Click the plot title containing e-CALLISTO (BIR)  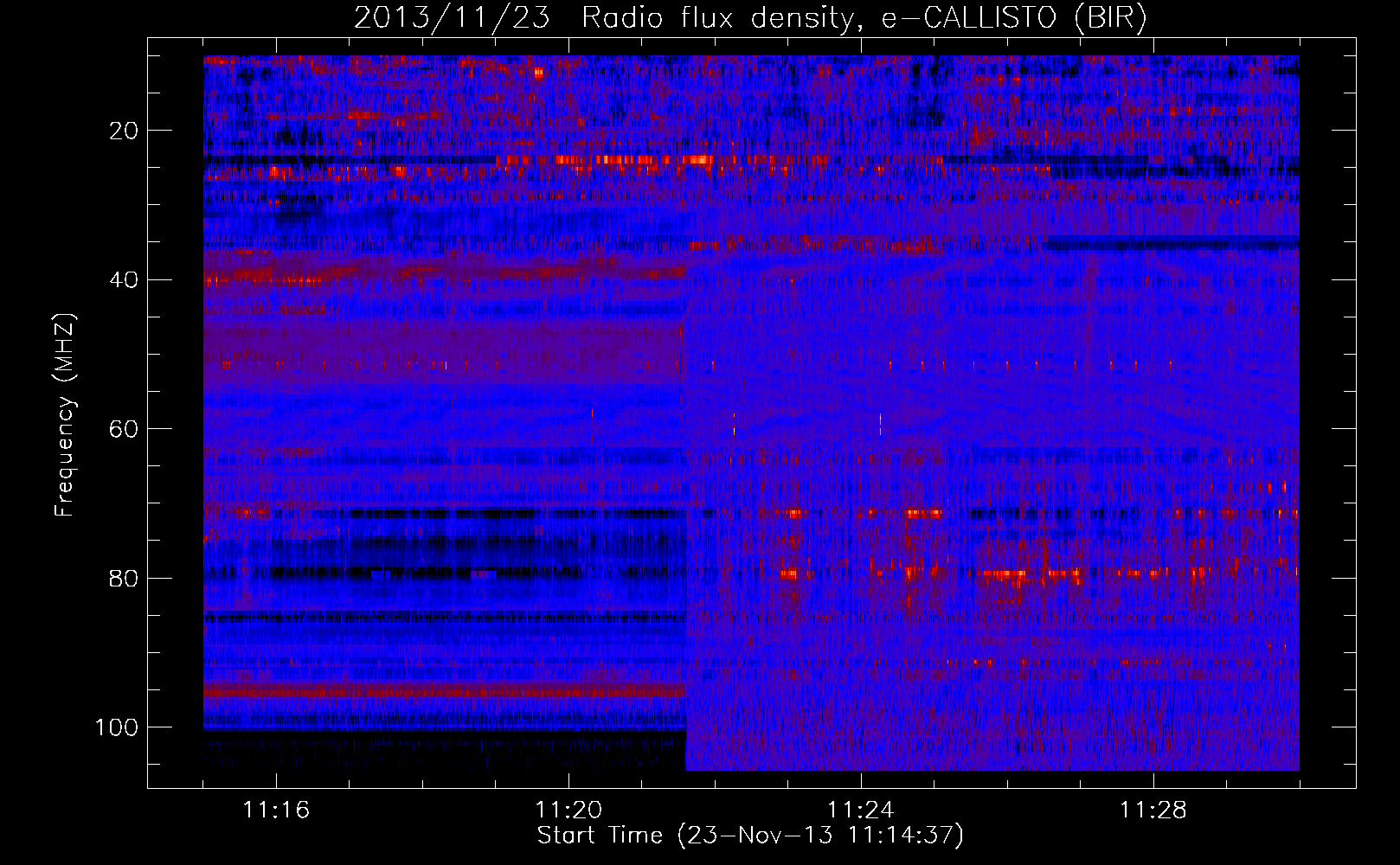click(x=750, y=17)
